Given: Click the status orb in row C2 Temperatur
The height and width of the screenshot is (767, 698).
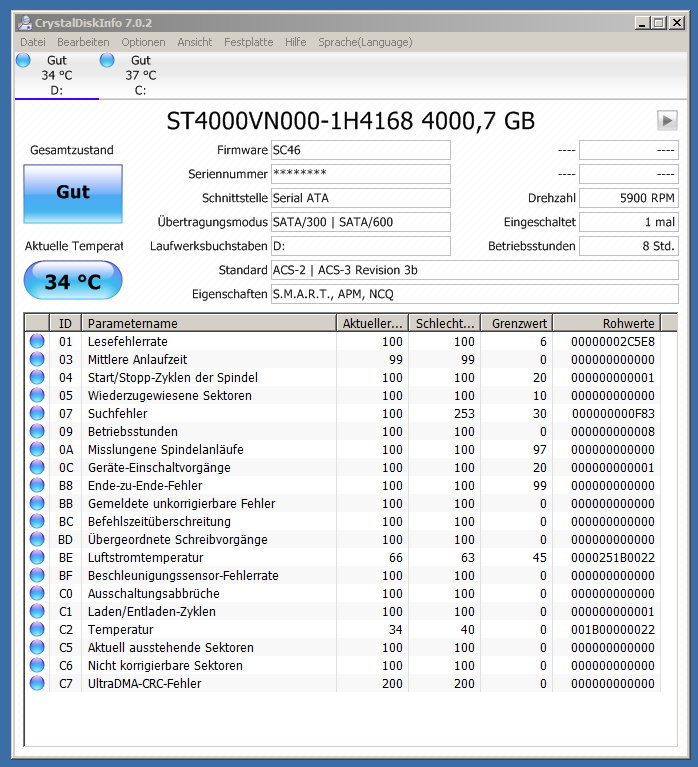Looking at the screenshot, I should 37,629.
